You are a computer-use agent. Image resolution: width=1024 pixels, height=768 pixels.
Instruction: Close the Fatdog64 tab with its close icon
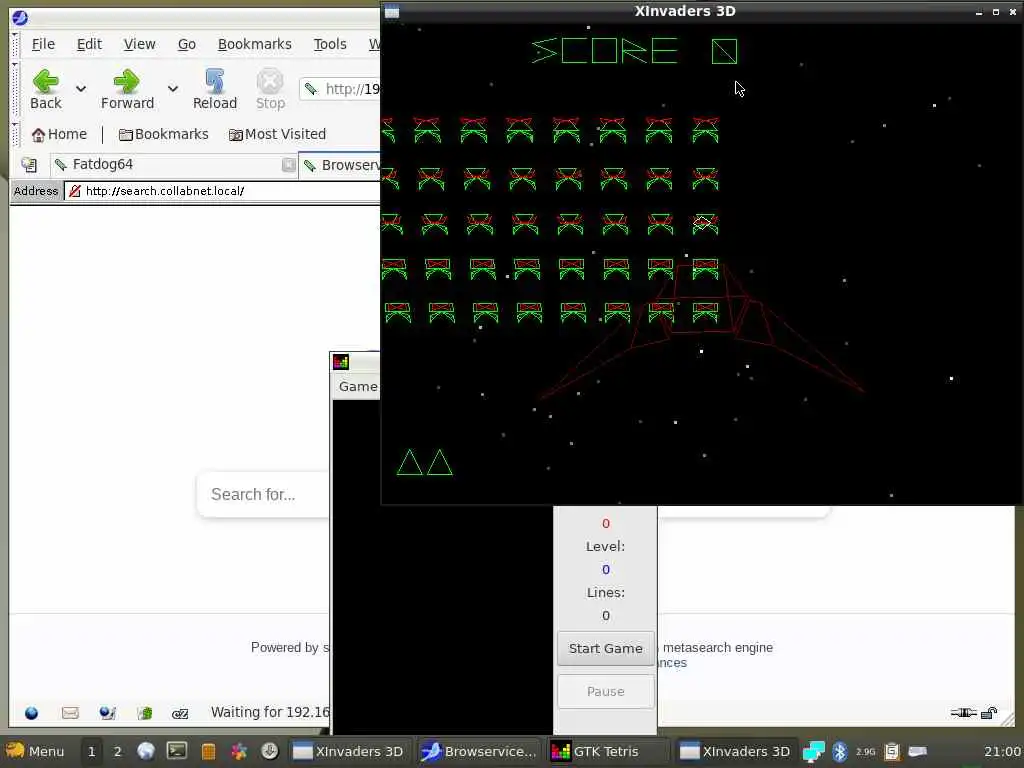pyautogui.click(x=288, y=165)
